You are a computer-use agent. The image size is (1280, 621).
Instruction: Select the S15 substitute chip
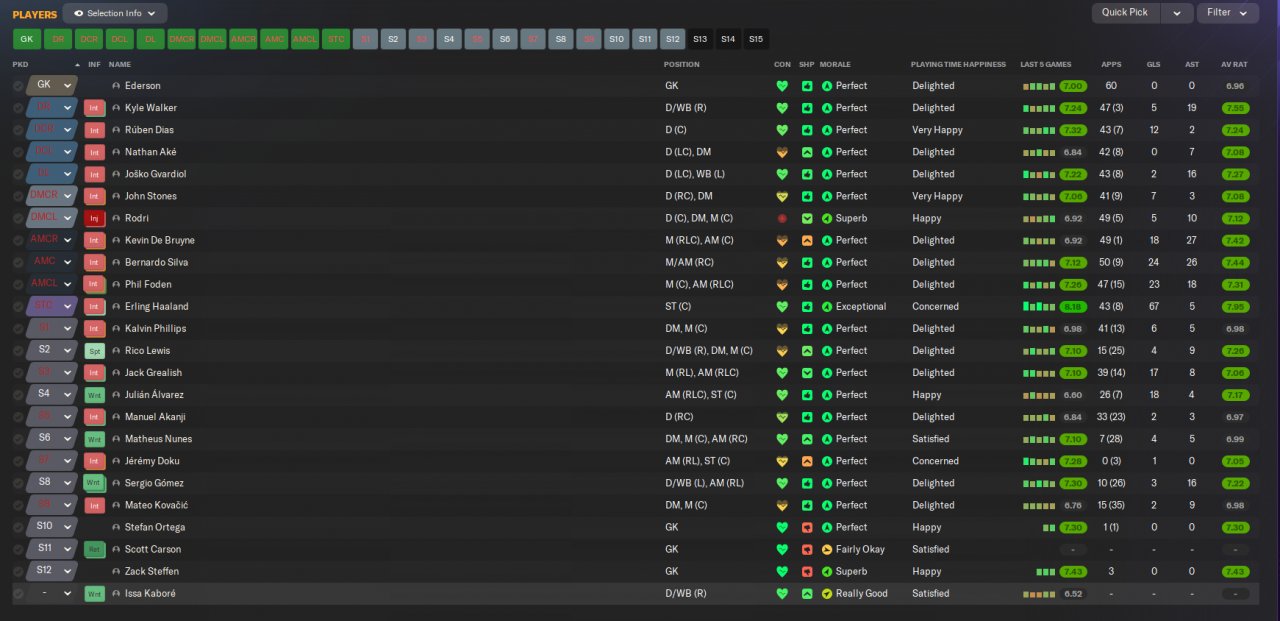point(756,39)
